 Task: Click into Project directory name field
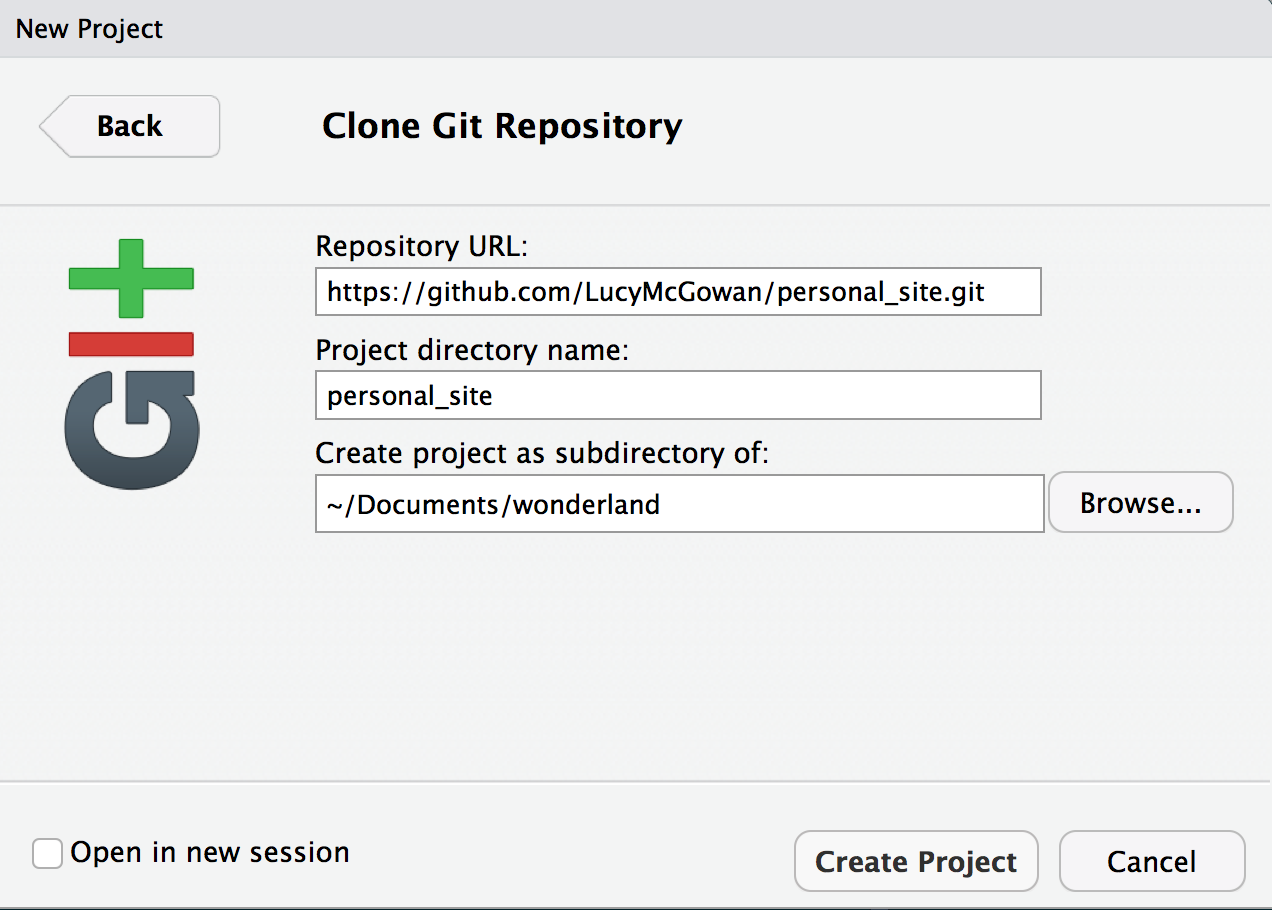coord(677,396)
